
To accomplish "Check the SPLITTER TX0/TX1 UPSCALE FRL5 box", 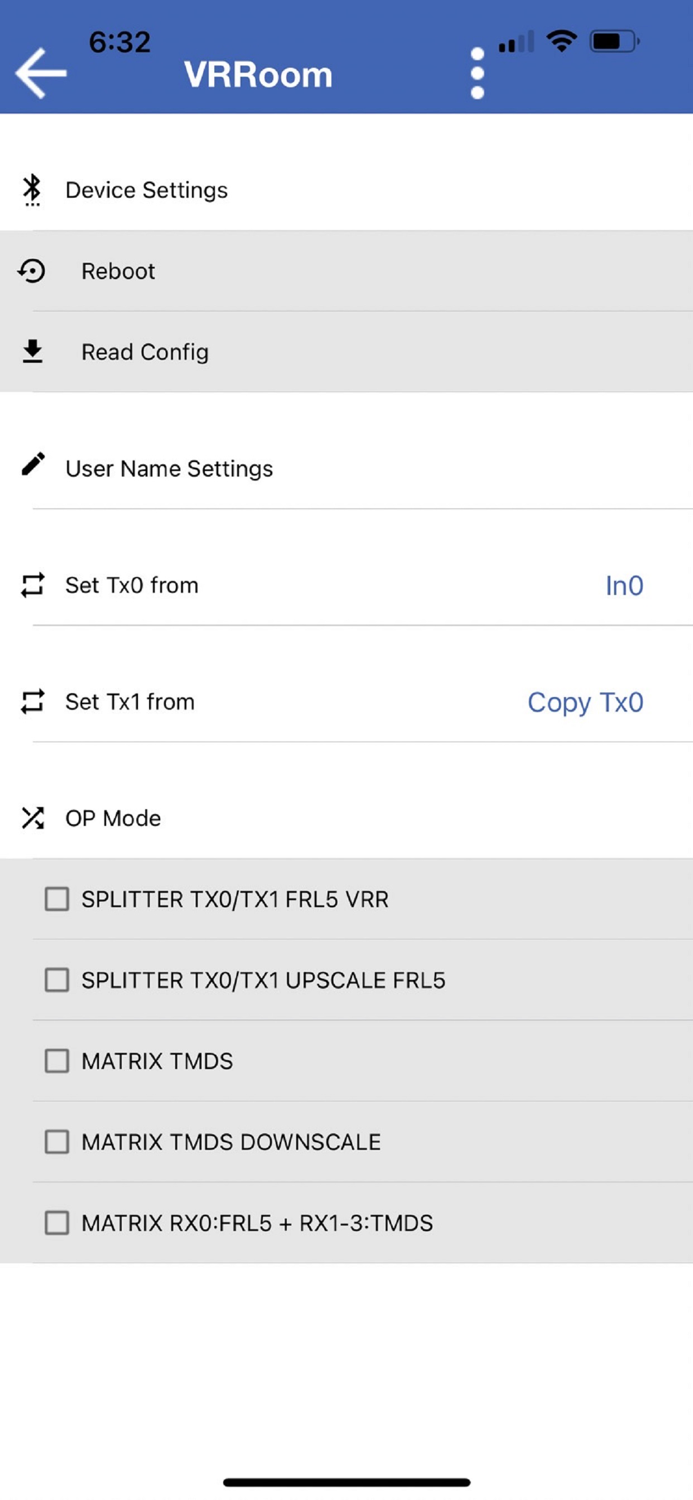I will point(57,980).
